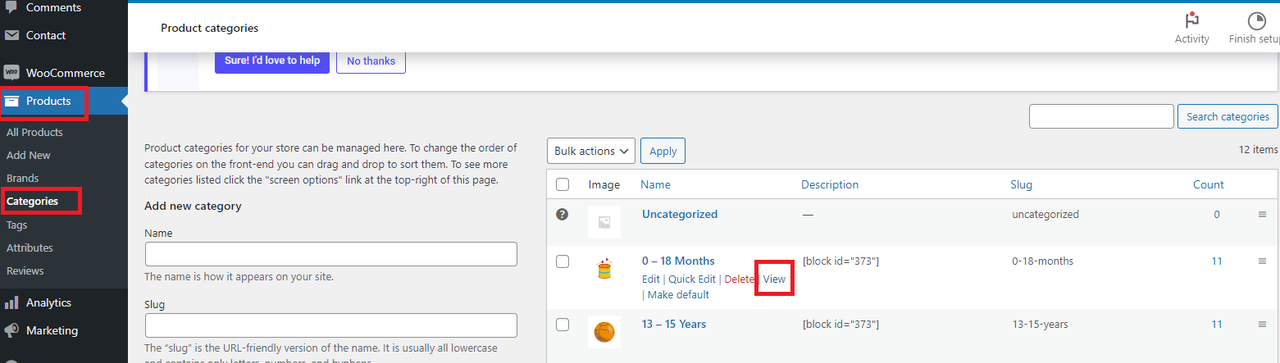The image size is (1280, 363).
Task: Click the drag handle for 0 – 18 Months
Action: click(1262, 261)
